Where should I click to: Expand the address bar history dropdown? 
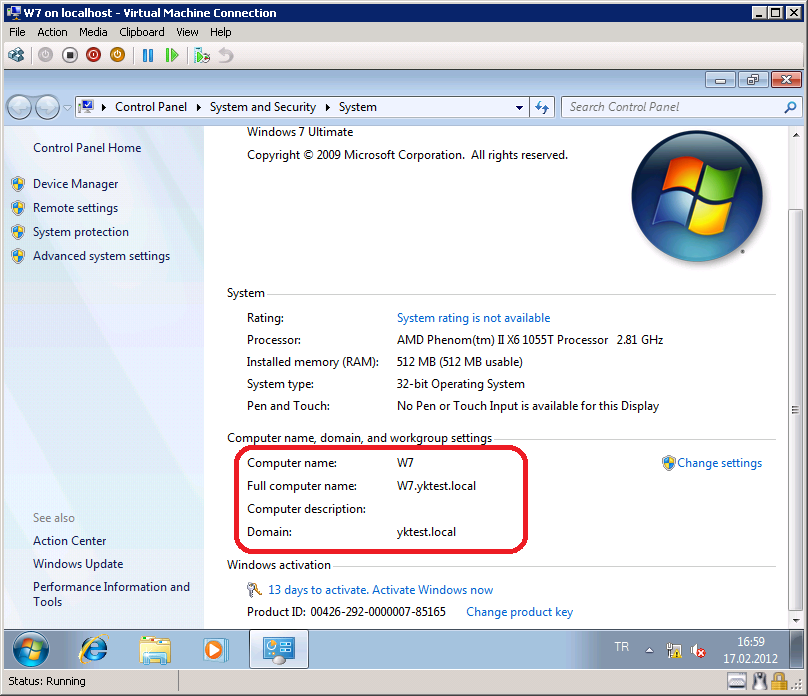(x=519, y=107)
